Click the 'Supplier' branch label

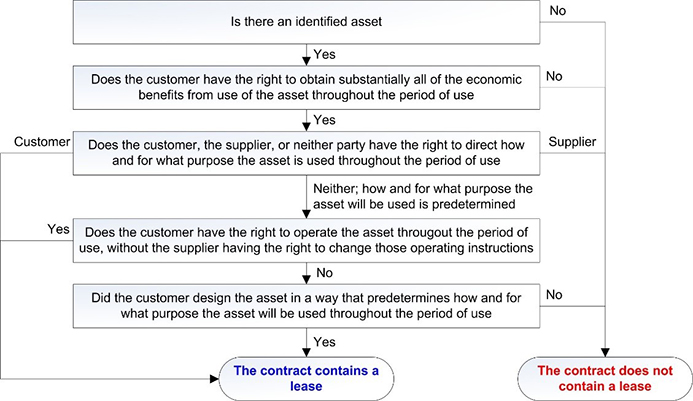coord(572,142)
